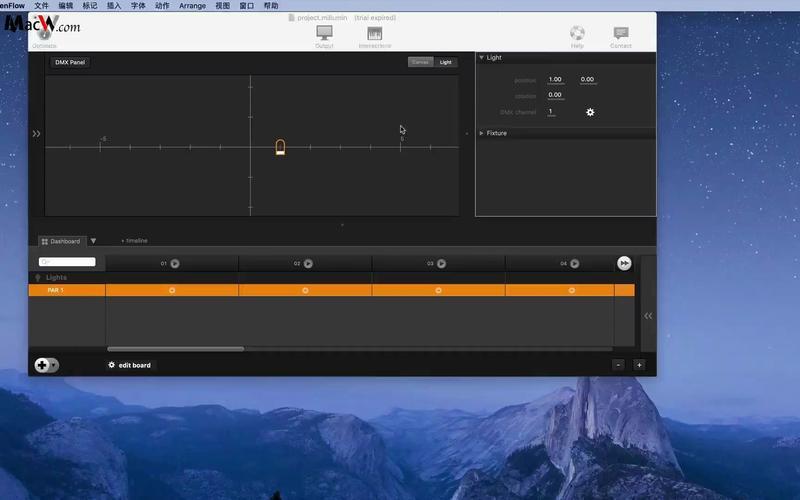
Task: Click PAR 1 cell in column 03
Action: coord(438,290)
